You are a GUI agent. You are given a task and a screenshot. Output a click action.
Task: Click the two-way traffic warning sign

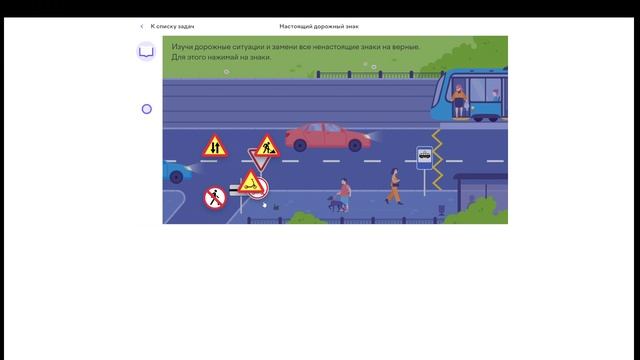coord(215,146)
